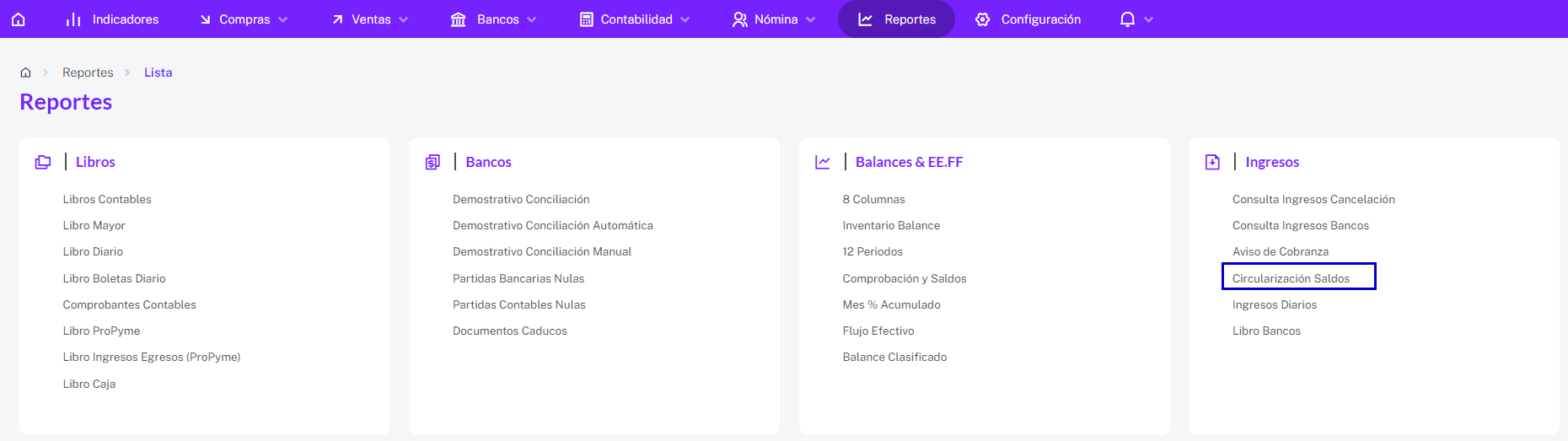Open the Libro Mayor report
Viewport: 1568px width, 441px height.
[94, 225]
